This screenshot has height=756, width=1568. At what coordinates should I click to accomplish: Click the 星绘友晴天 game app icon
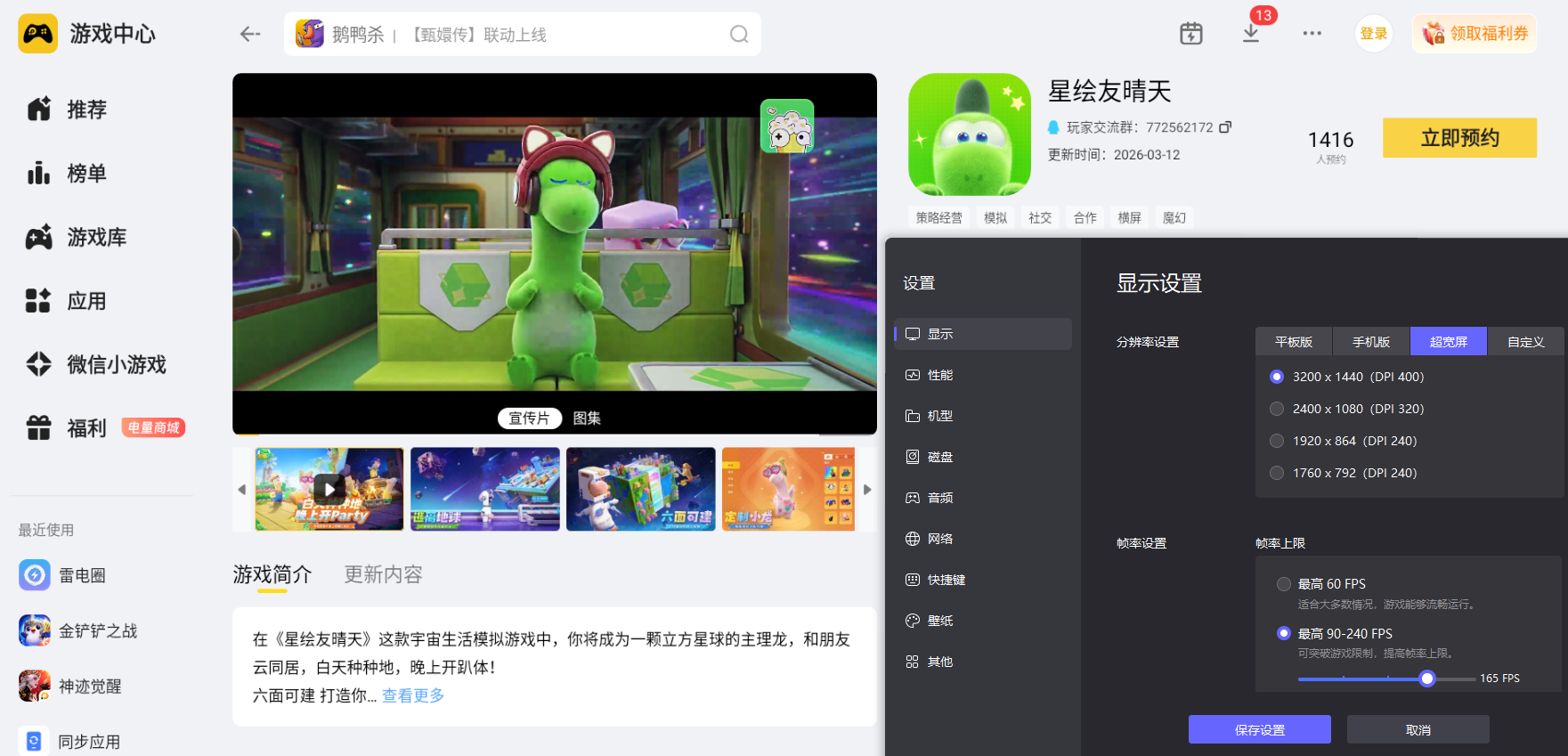(x=970, y=134)
